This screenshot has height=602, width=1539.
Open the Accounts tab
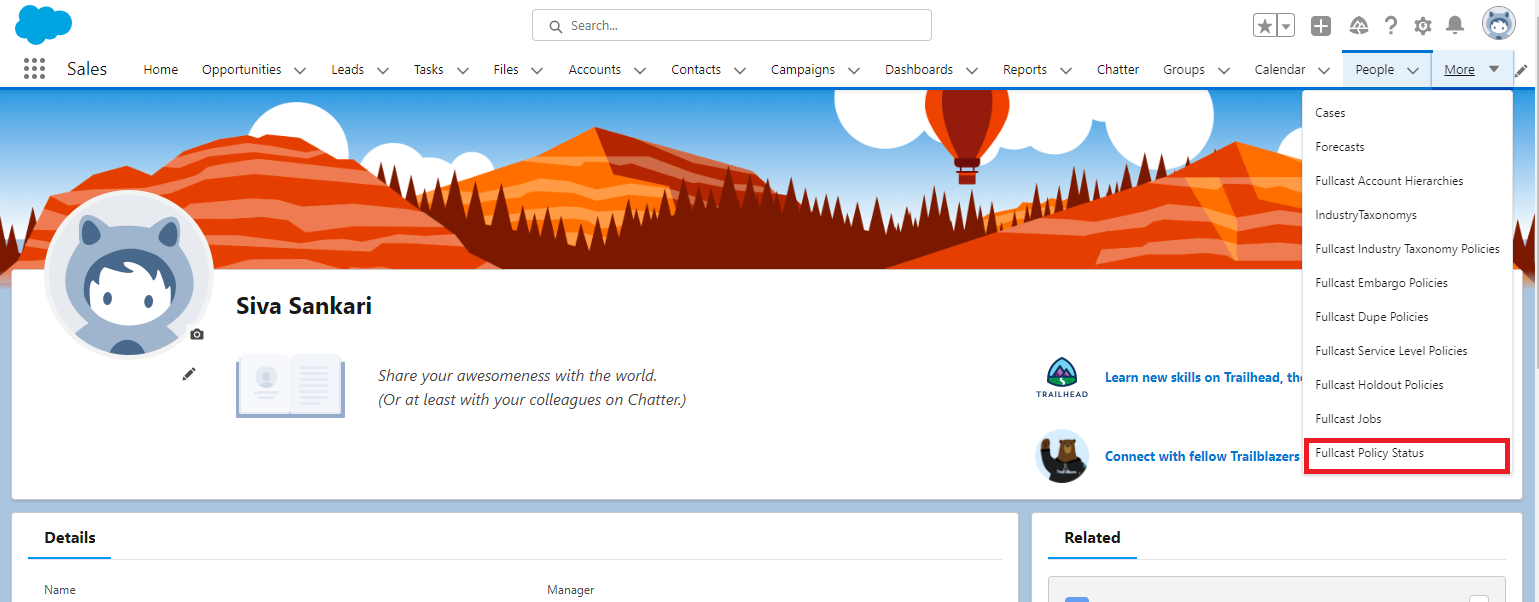click(595, 70)
